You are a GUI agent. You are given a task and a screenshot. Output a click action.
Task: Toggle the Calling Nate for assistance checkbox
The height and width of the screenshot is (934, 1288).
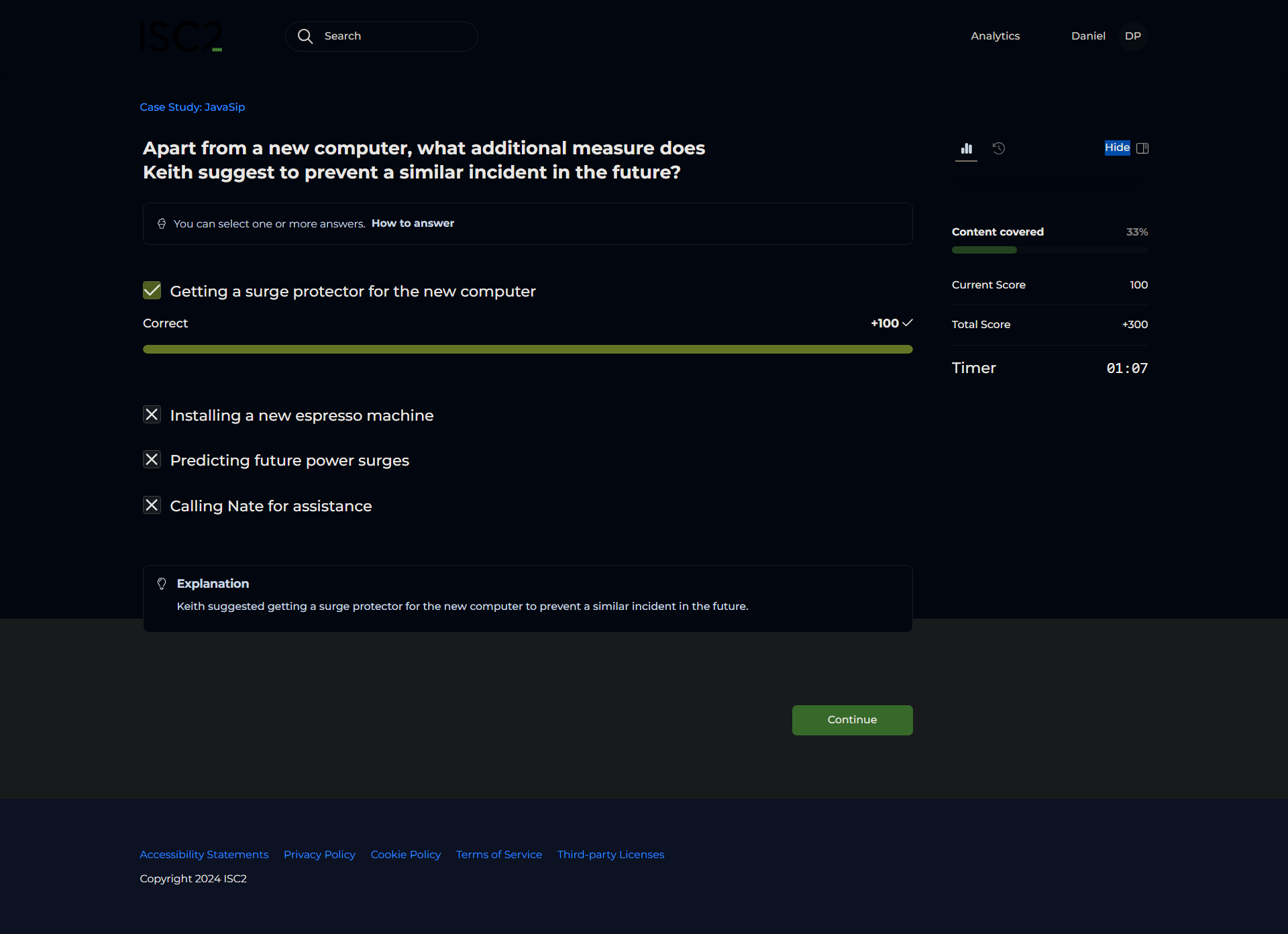pos(152,505)
